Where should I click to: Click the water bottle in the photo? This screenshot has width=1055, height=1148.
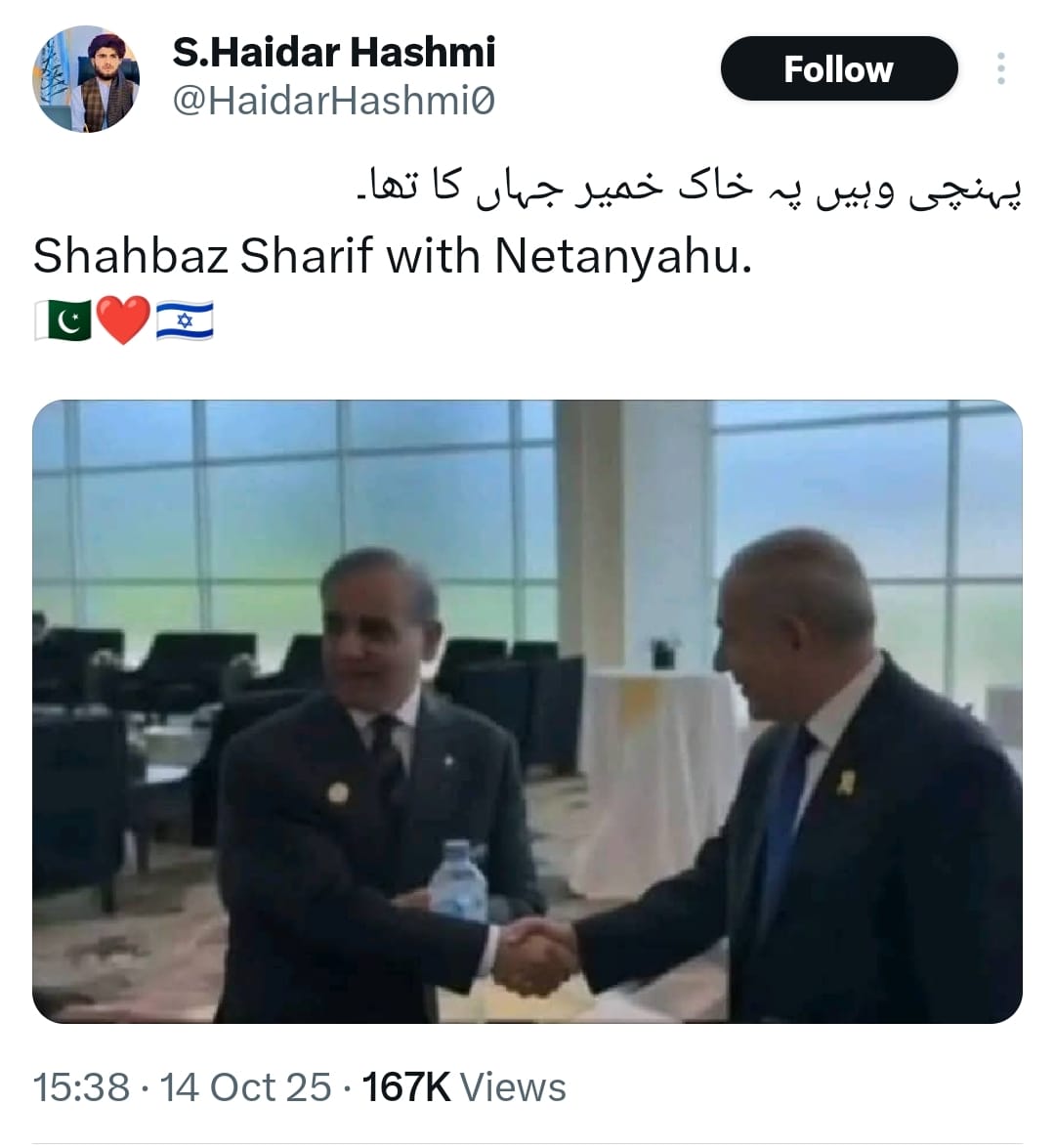point(458,881)
